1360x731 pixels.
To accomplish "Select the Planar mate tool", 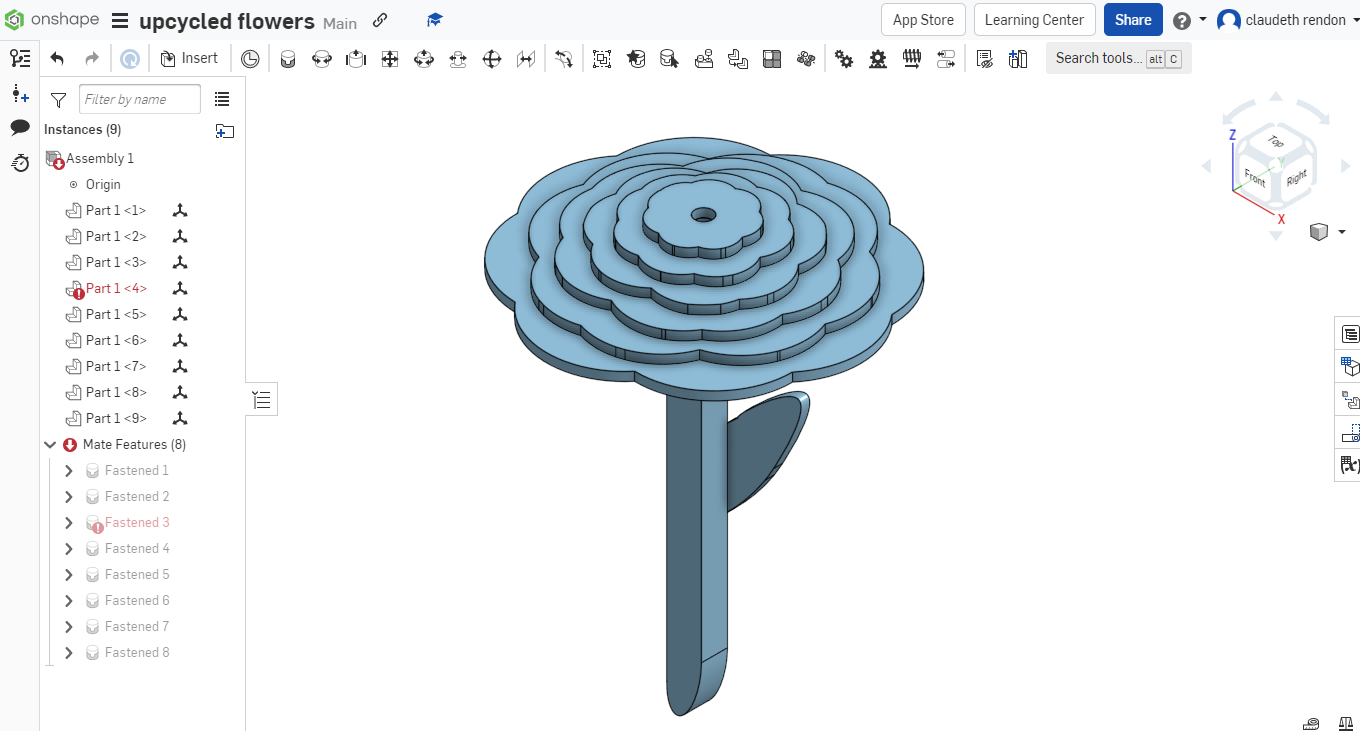I will click(390, 59).
